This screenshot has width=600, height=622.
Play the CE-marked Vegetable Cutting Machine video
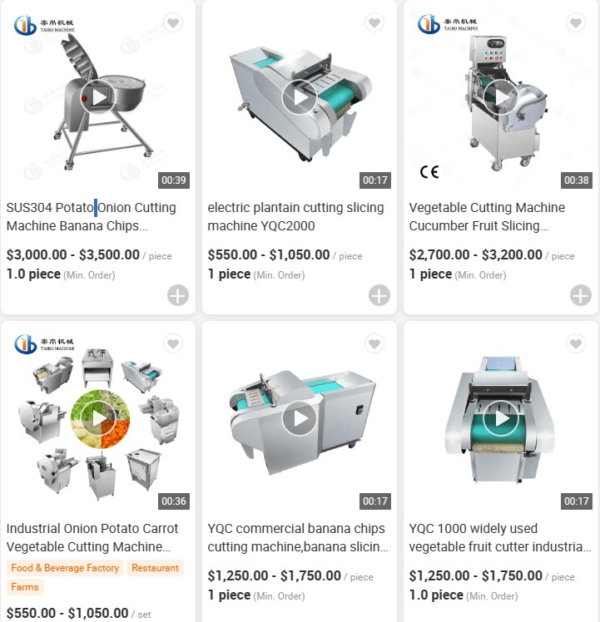click(x=501, y=97)
